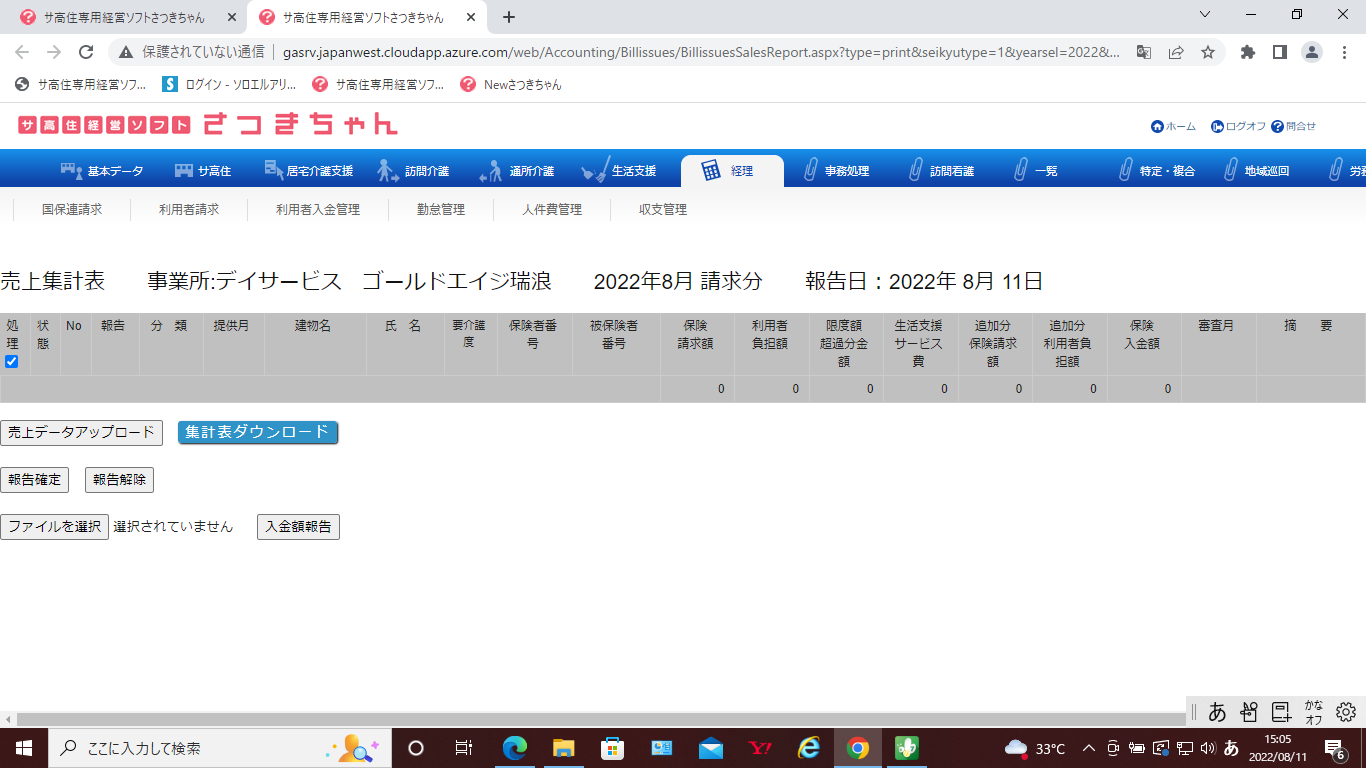Click the Windows taskbar search box
Viewport: 1366px width, 768px height.
[190, 748]
